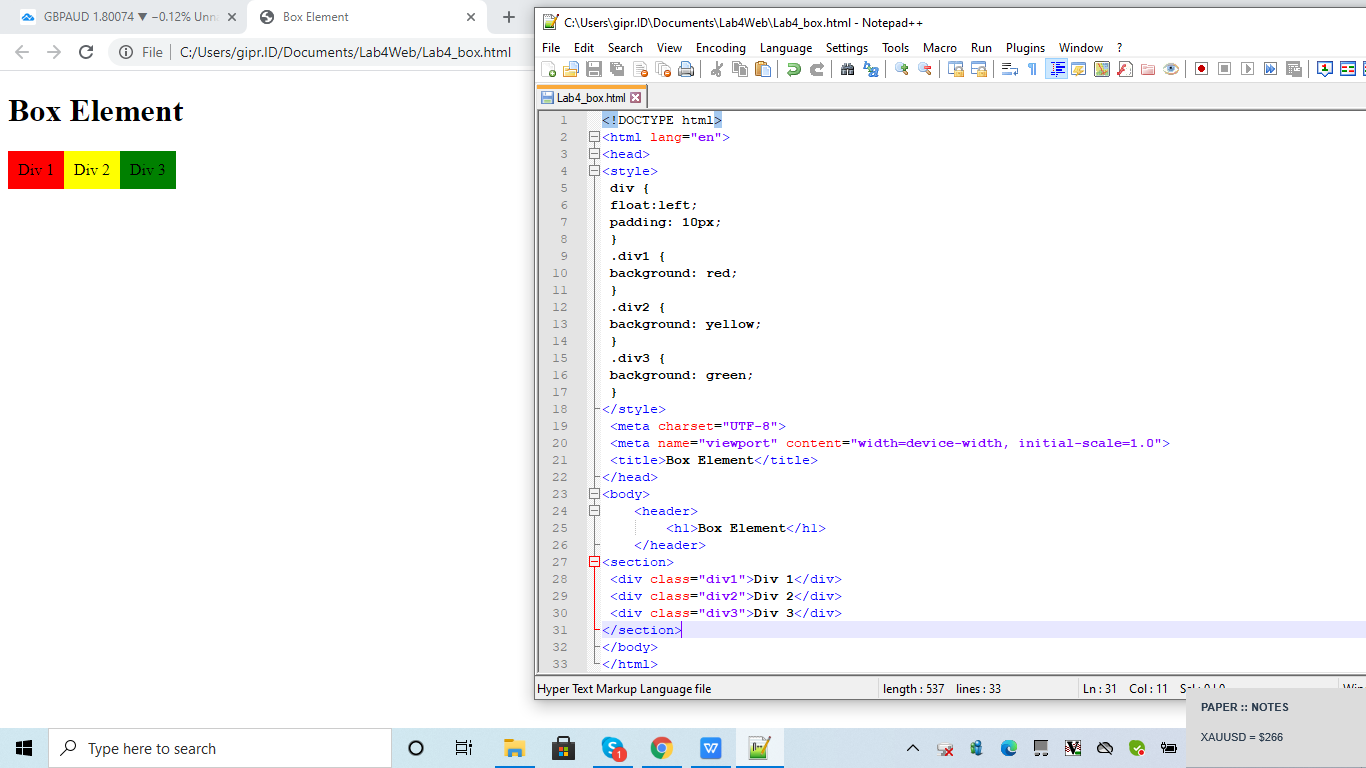
Task: Undo the last edit from the toolbar
Action: point(791,68)
